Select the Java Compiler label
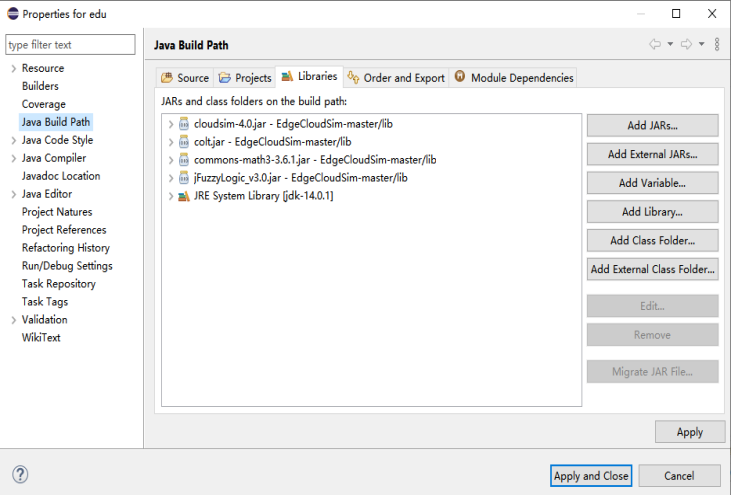 coord(54,158)
